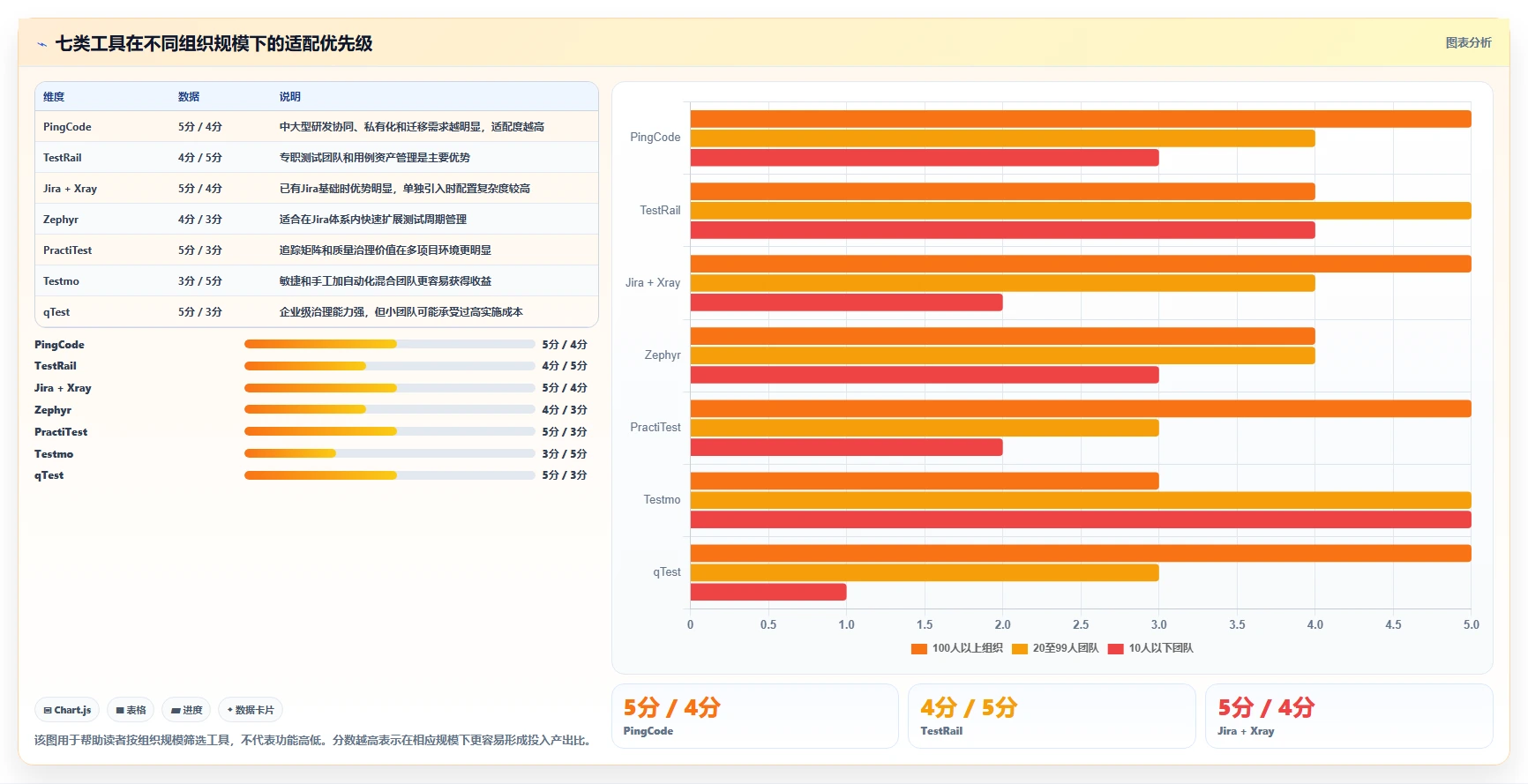Image resolution: width=1528 pixels, height=784 pixels.
Task: Toggle the 20至99人团队 legend swatch
Action: pyautogui.click(x=1020, y=648)
